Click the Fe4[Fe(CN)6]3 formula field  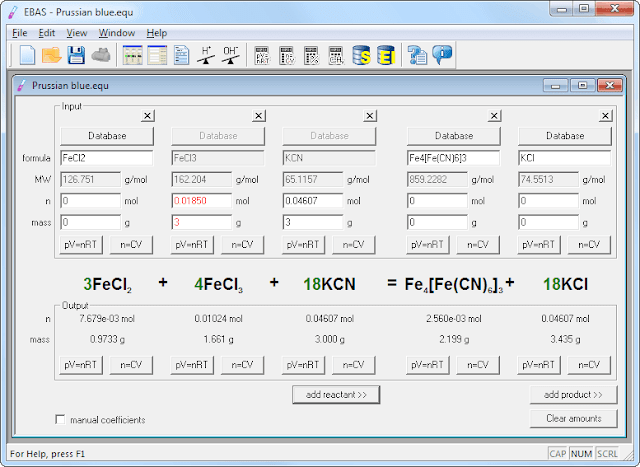click(453, 158)
